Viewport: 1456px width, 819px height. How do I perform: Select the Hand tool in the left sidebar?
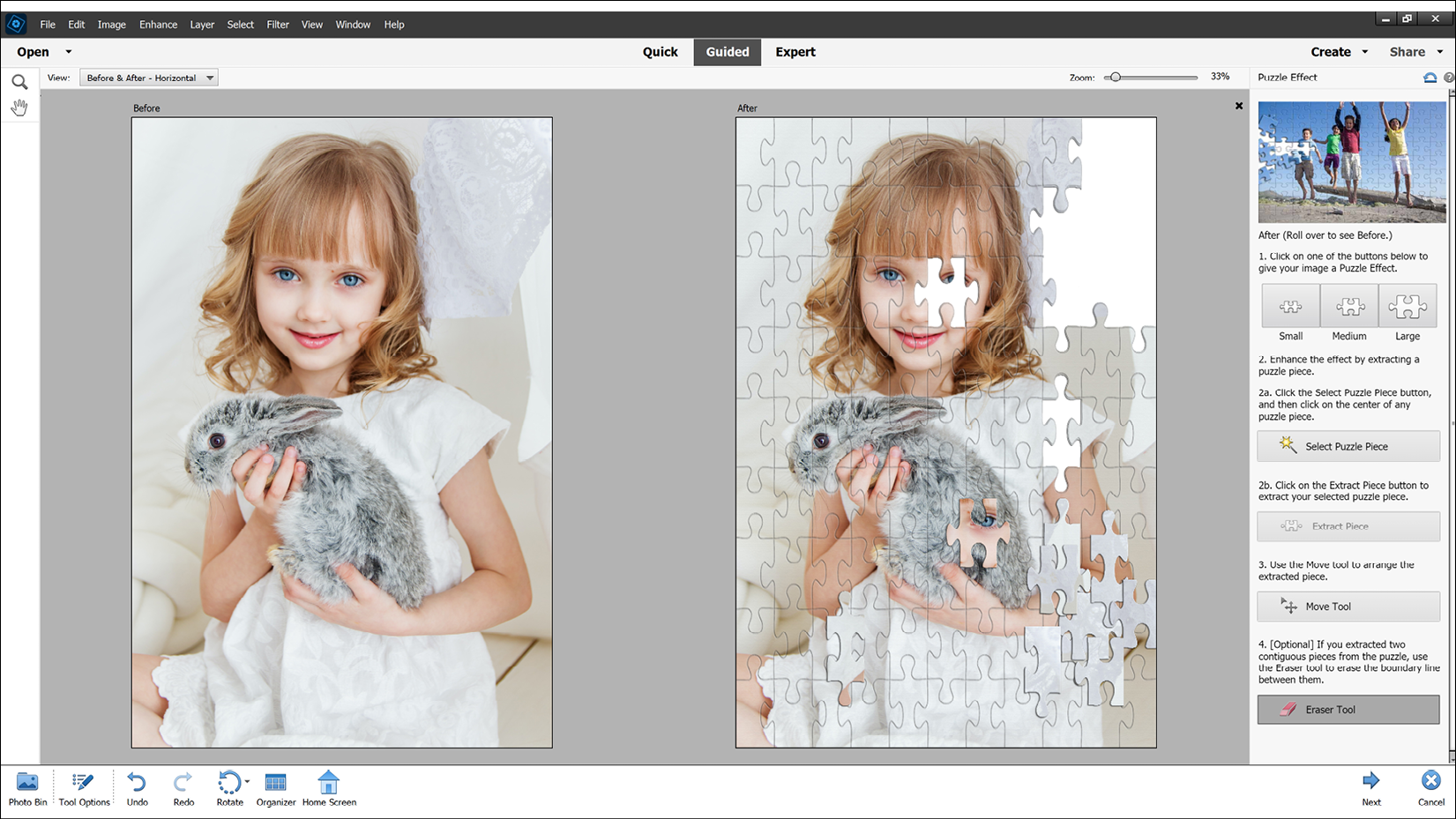(x=19, y=107)
